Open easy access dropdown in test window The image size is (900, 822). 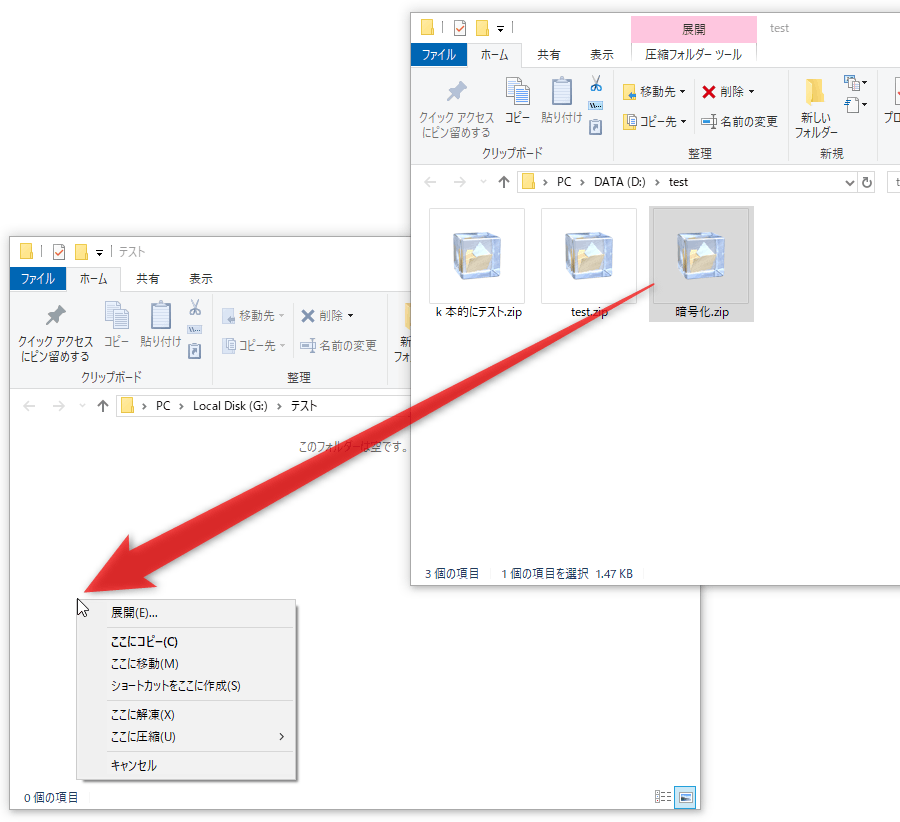click(855, 105)
